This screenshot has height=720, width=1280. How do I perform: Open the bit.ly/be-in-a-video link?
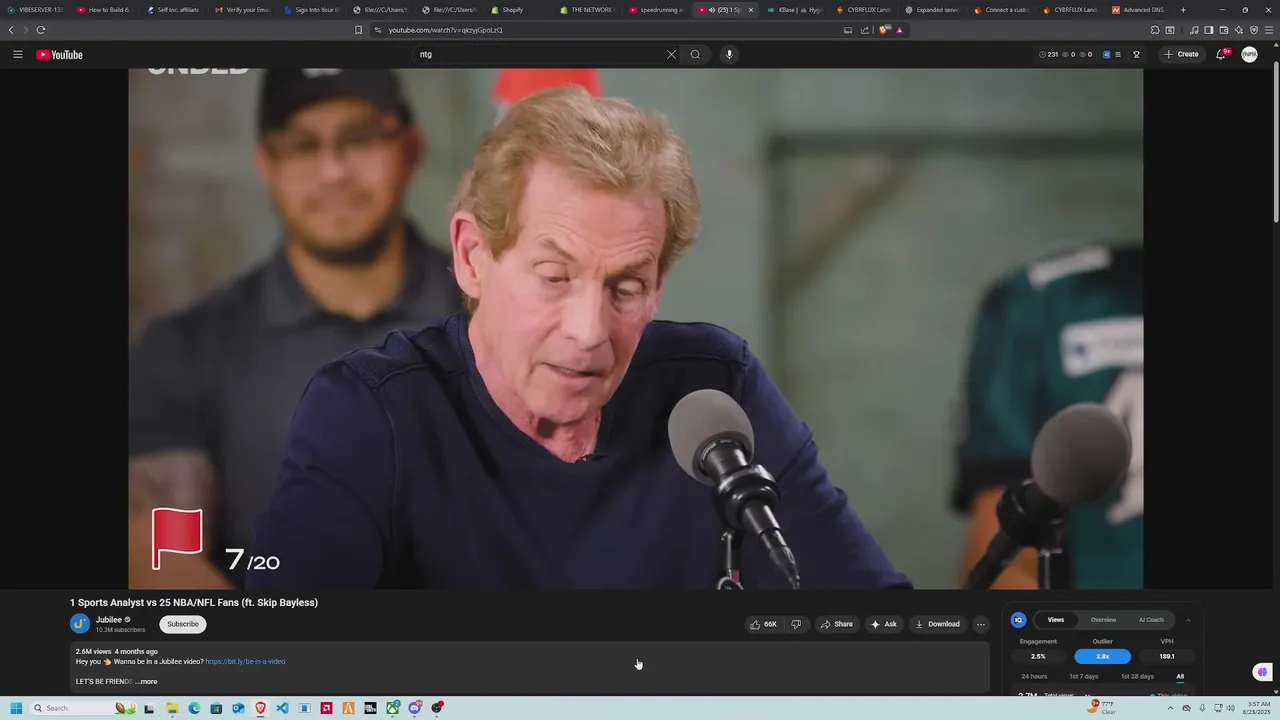[245, 661]
